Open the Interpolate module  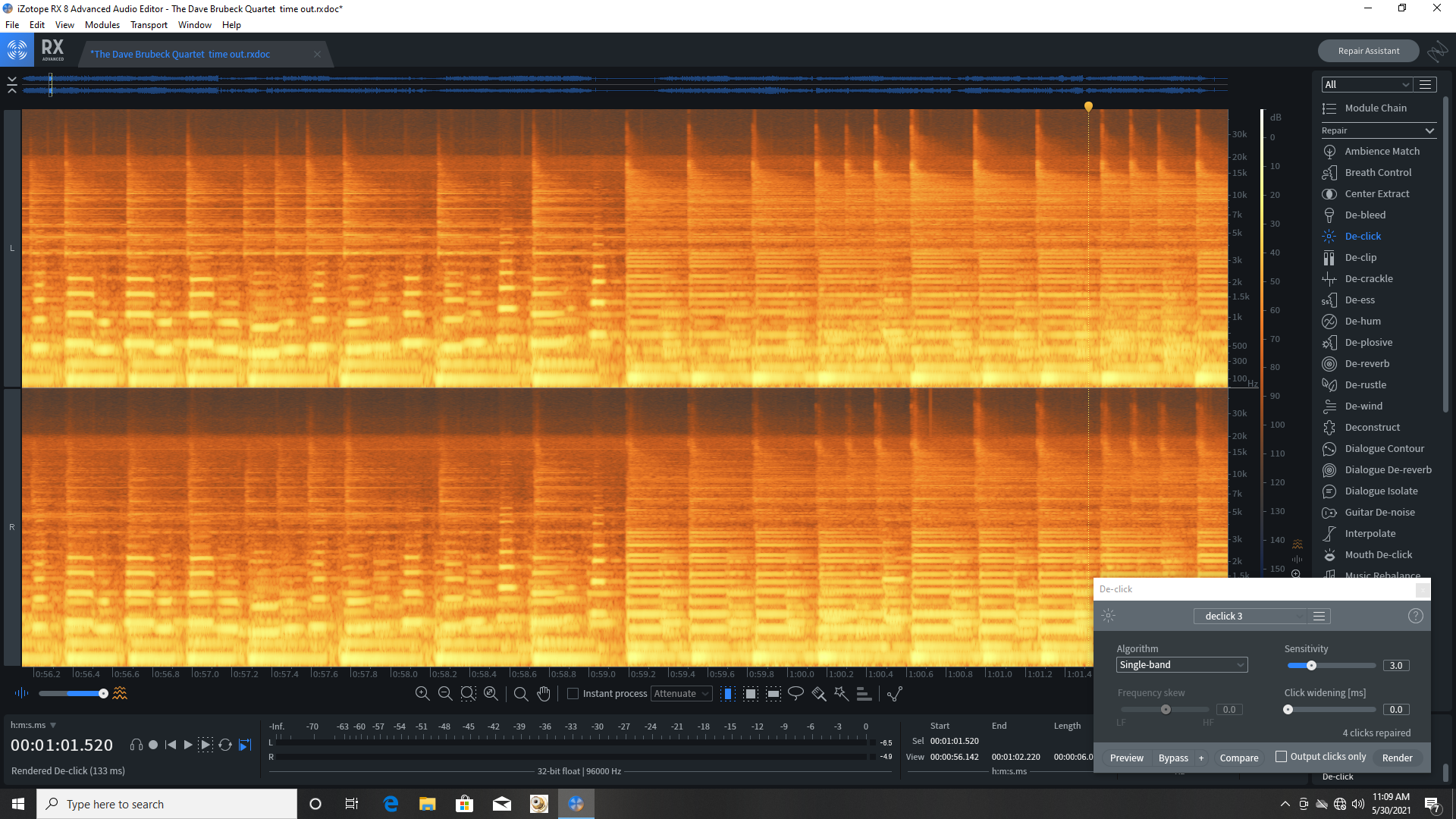pyautogui.click(x=1359, y=533)
